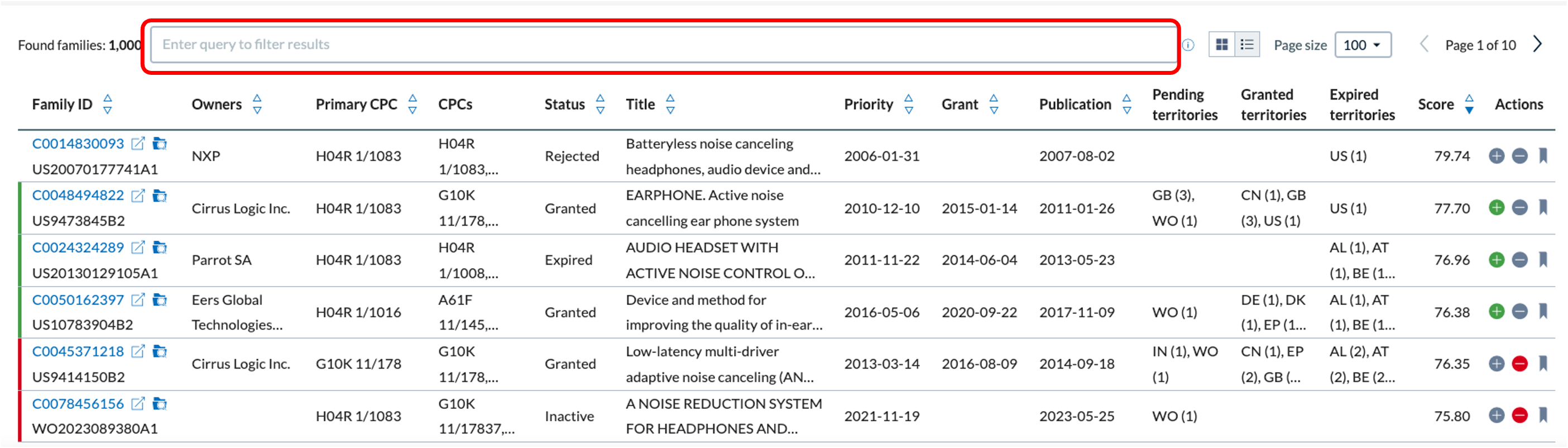This screenshot has height=448, width=1568.
Task: Click folder icon next to C0048494822
Action: [160, 196]
